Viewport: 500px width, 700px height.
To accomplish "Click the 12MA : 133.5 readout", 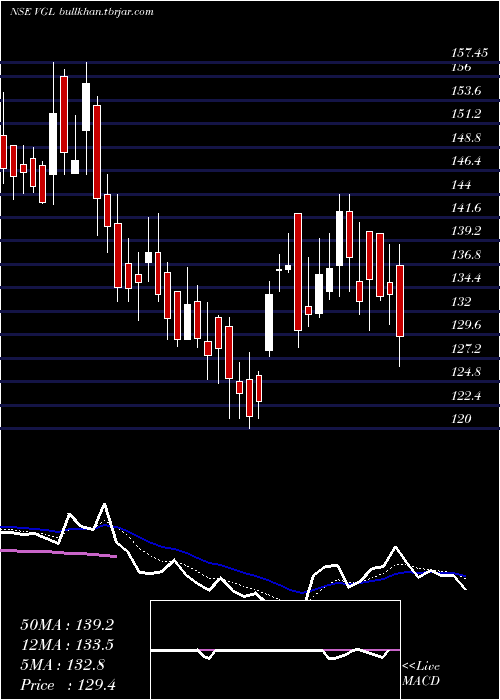I will (x=67, y=645).
